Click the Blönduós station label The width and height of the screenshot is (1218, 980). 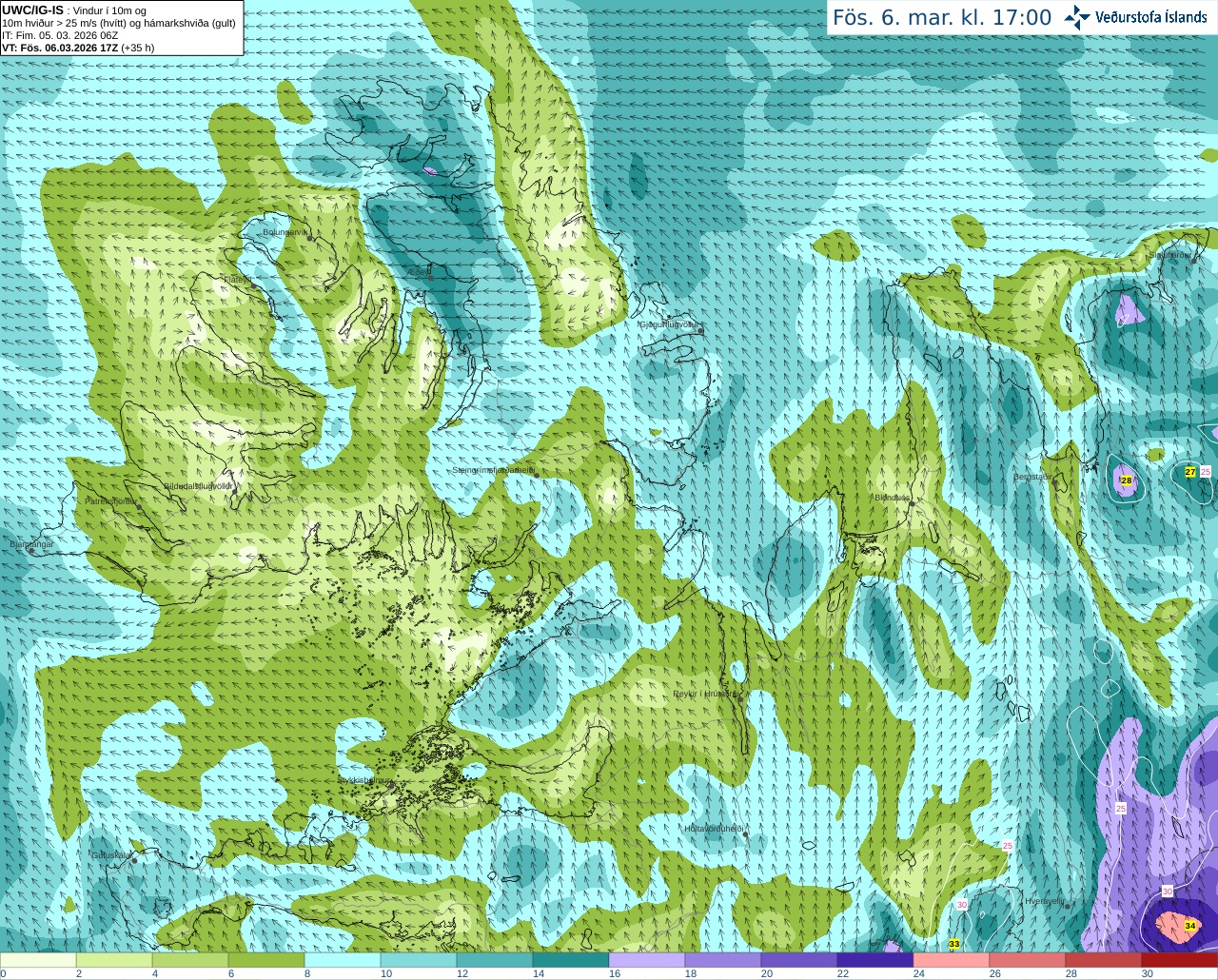point(892,498)
